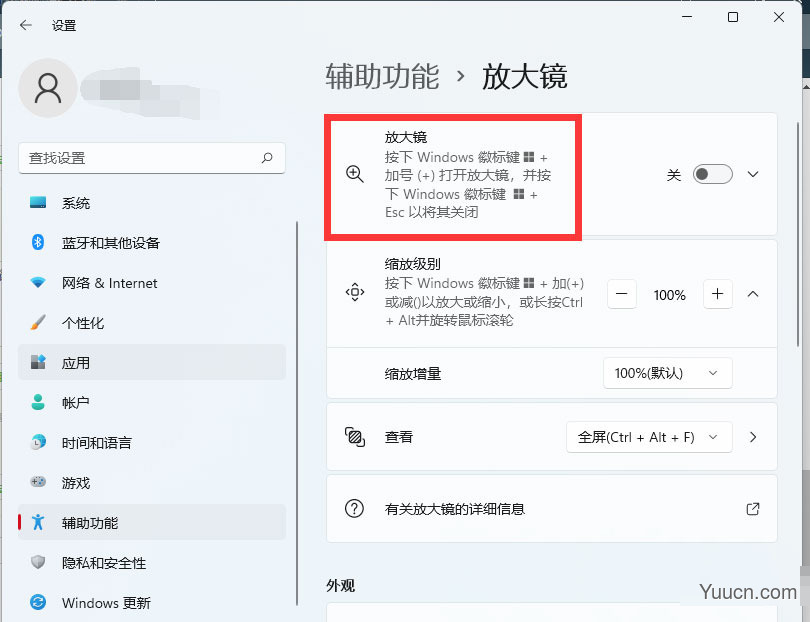Image resolution: width=810 pixels, height=622 pixels.
Task: Open 网络 & Internet settings category
Action: (151, 283)
